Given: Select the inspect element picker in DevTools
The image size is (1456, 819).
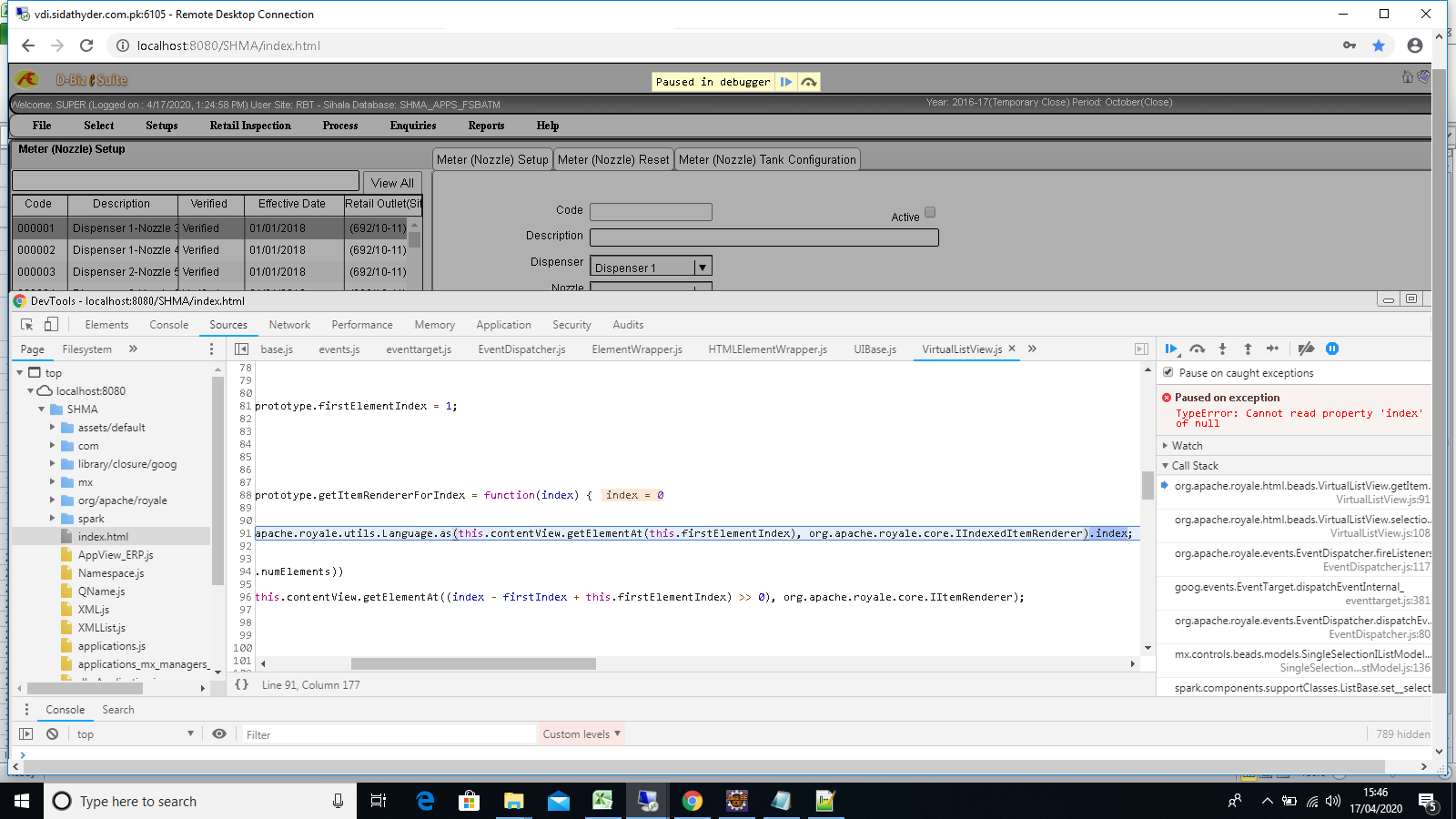Looking at the screenshot, I should pyautogui.click(x=26, y=324).
